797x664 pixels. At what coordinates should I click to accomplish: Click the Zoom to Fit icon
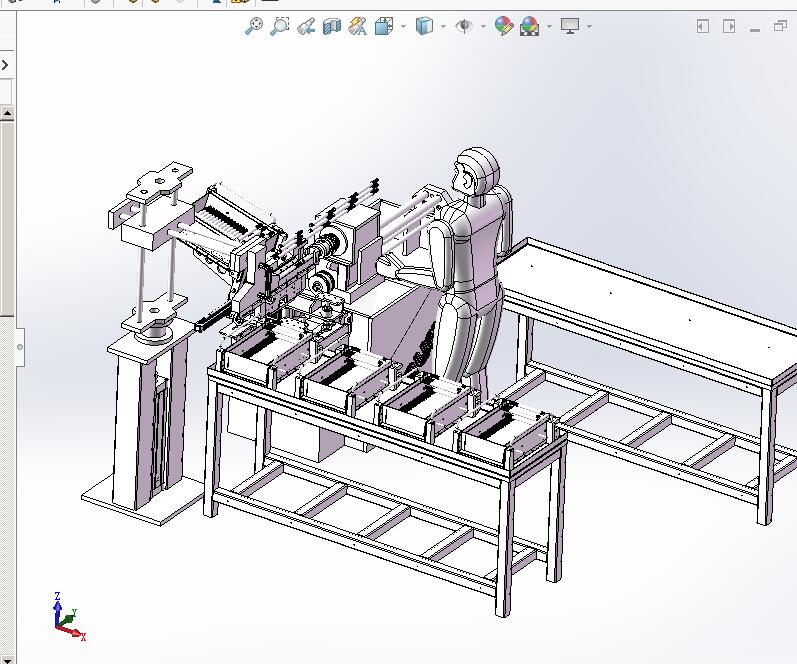(254, 26)
